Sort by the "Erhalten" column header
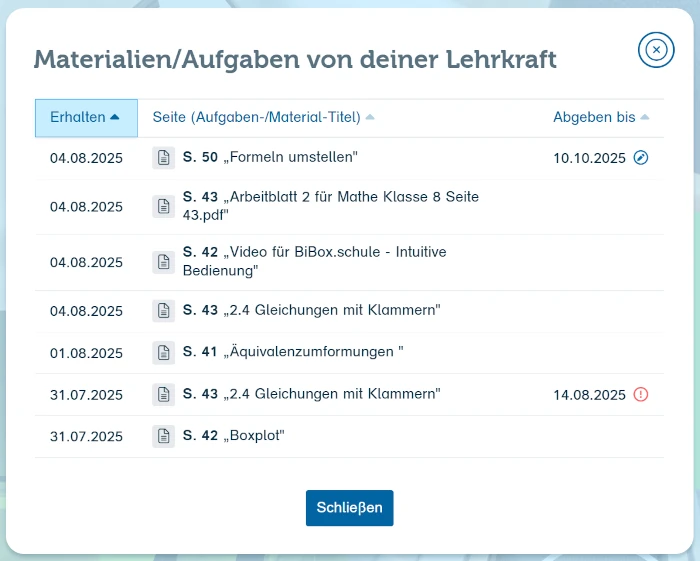Screen dimensions: 700x561 pyautogui.click(x=85, y=118)
